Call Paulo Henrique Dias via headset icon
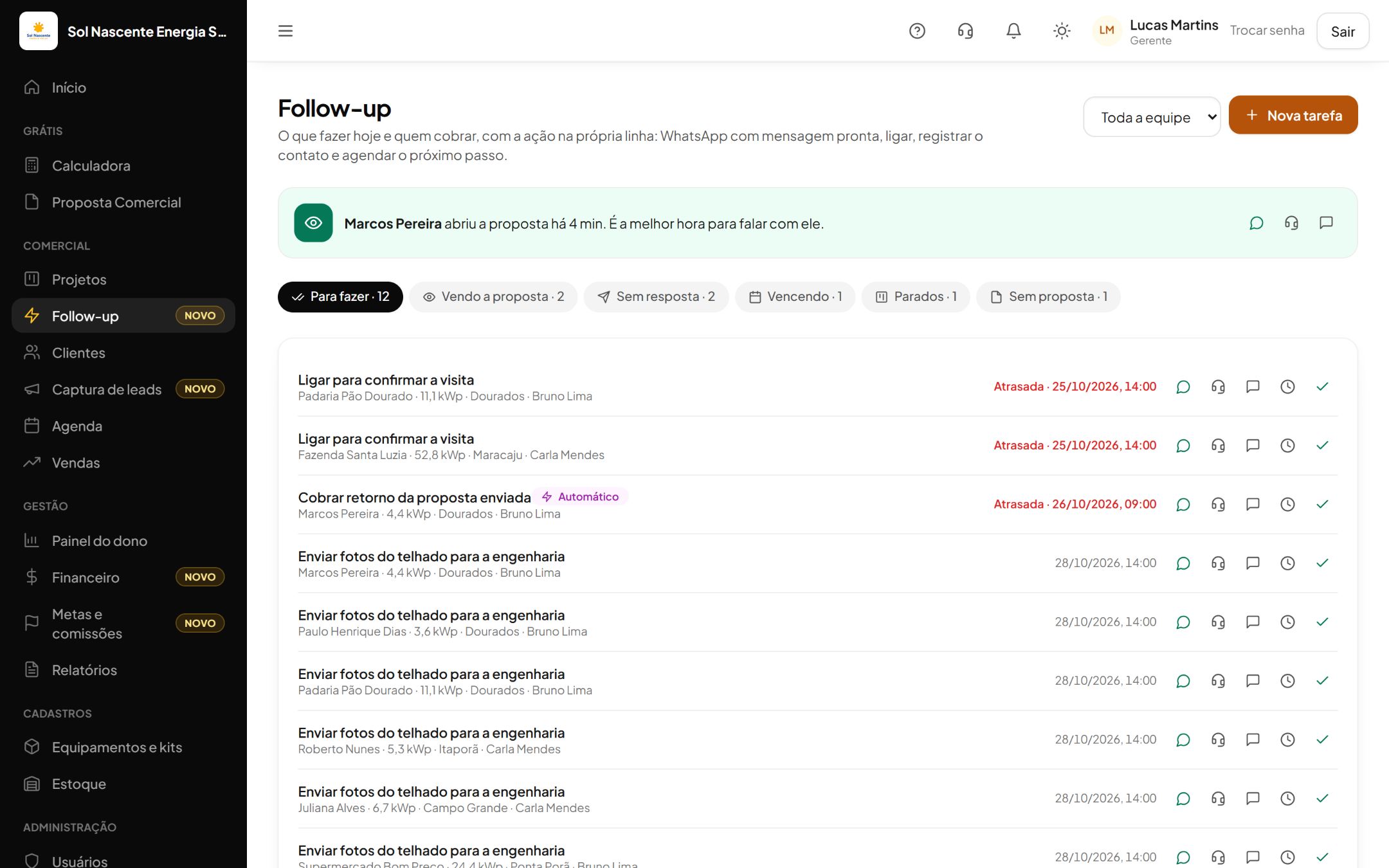 [x=1218, y=622]
